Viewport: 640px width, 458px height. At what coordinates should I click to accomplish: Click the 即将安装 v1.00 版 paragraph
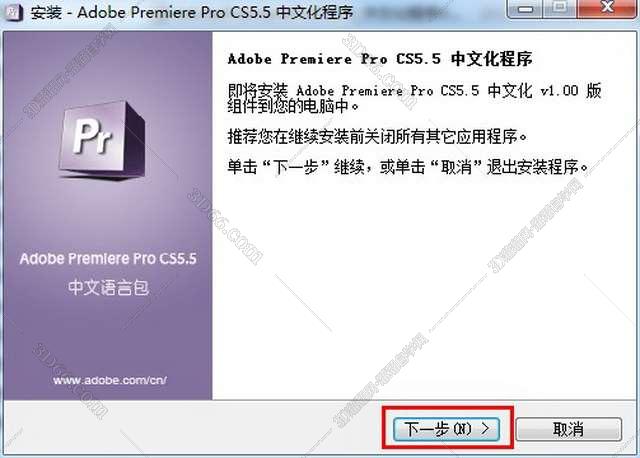click(414, 98)
